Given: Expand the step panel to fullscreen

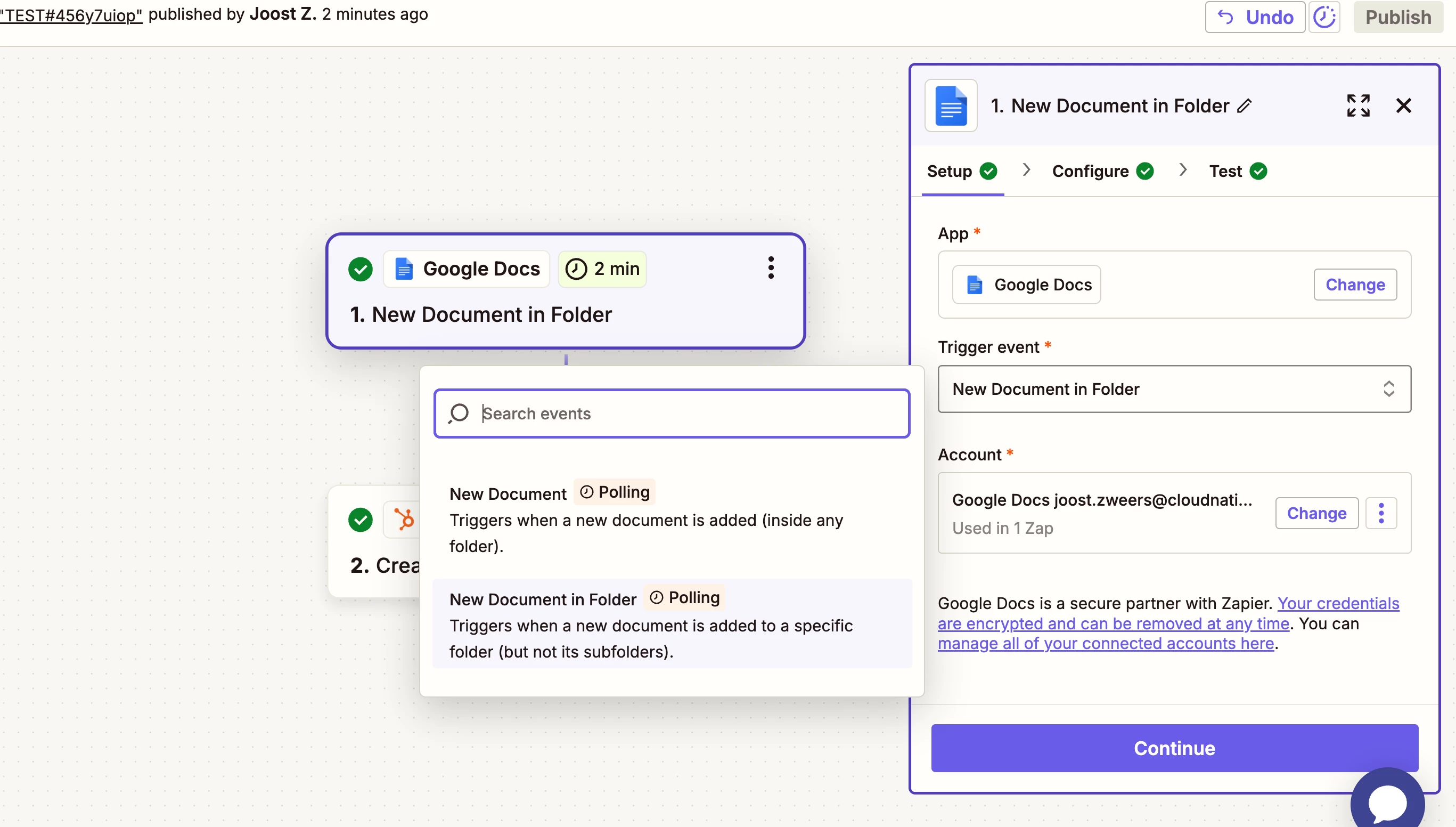Looking at the screenshot, I should pos(1359,106).
